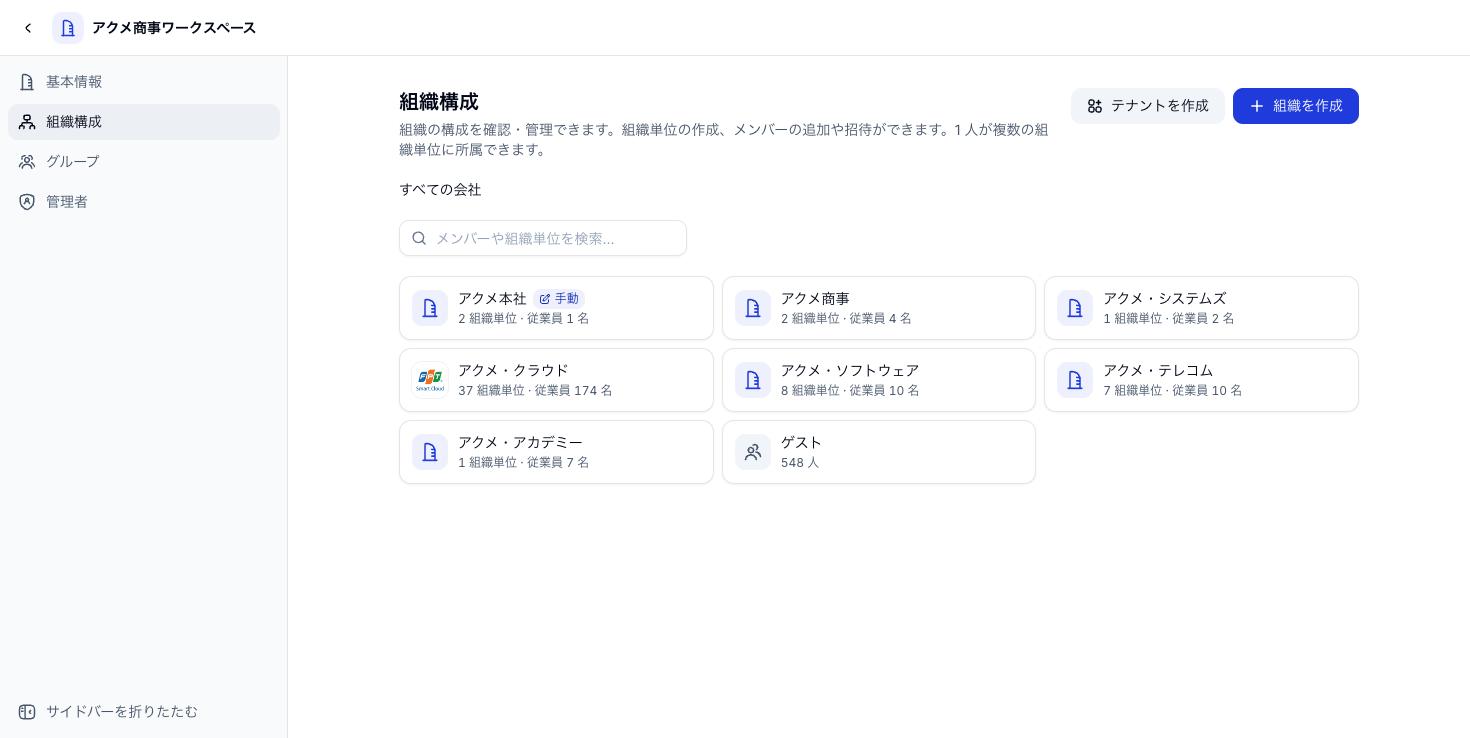This screenshot has height=738, width=1470.
Task: Go to the グループ section
Action: tap(144, 162)
